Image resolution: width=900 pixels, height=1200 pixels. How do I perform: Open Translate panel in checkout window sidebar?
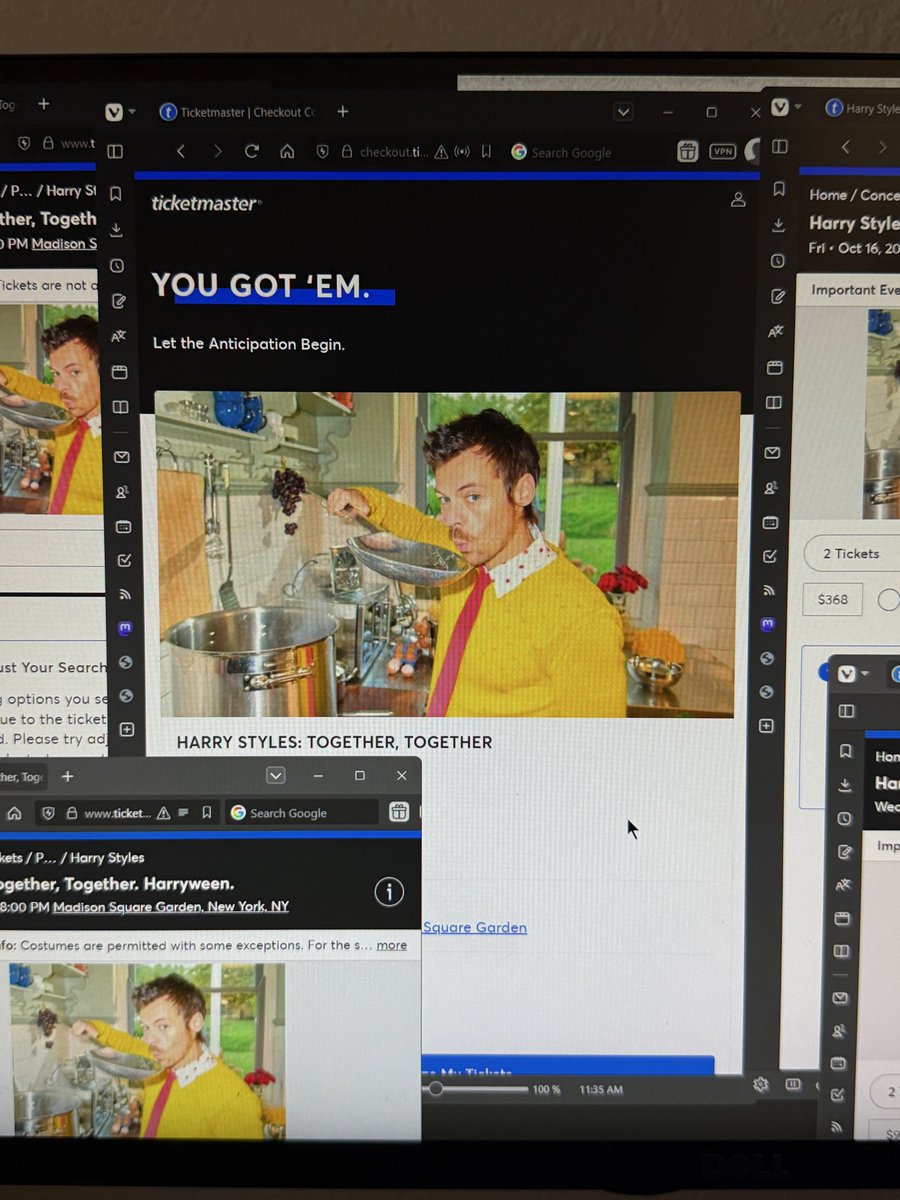tap(118, 336)
